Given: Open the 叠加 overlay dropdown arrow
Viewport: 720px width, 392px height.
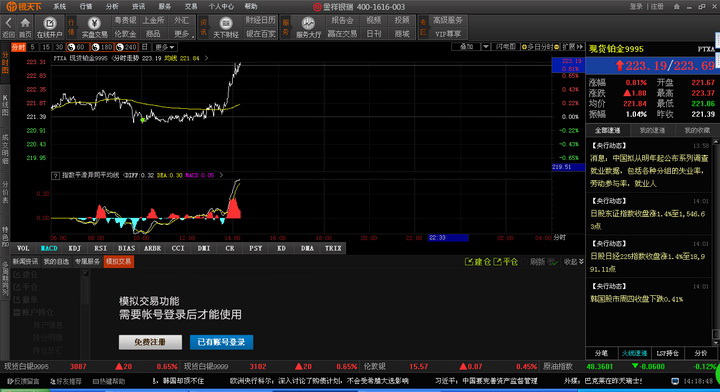Looking at the screenshot, I should click(x=485, y=47).
